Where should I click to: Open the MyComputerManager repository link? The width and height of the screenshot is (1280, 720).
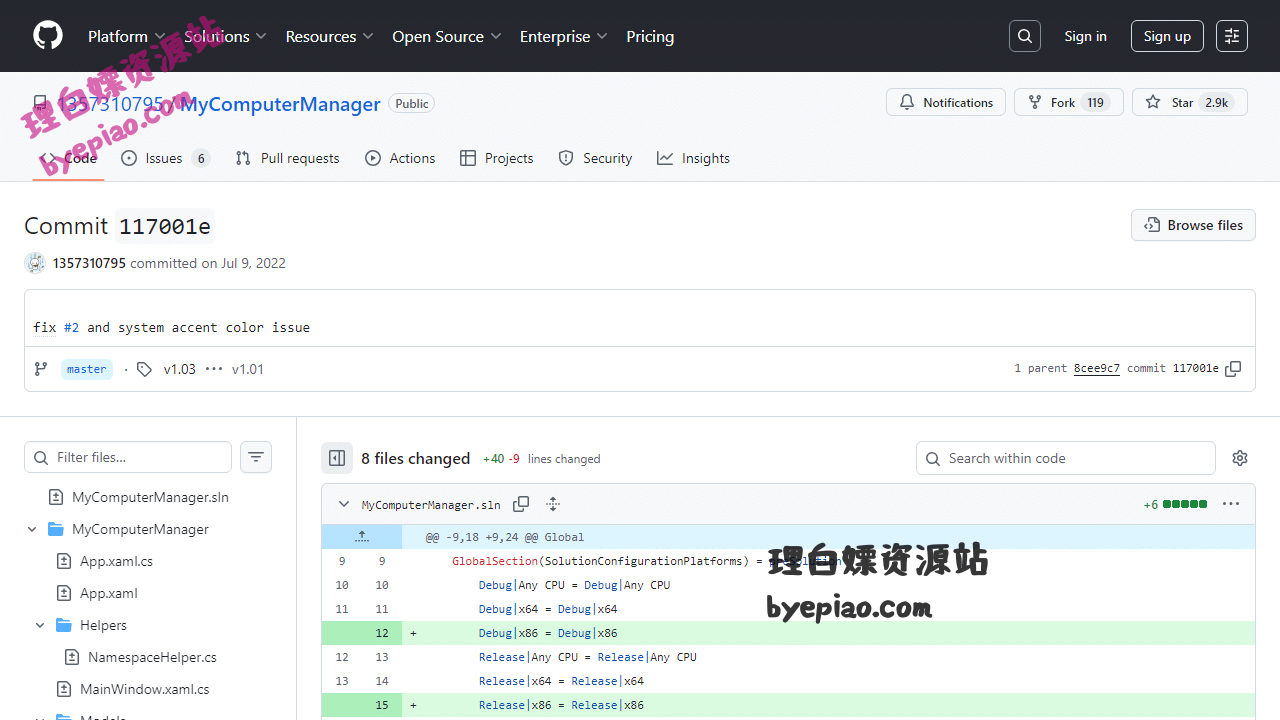coord(280,104)
